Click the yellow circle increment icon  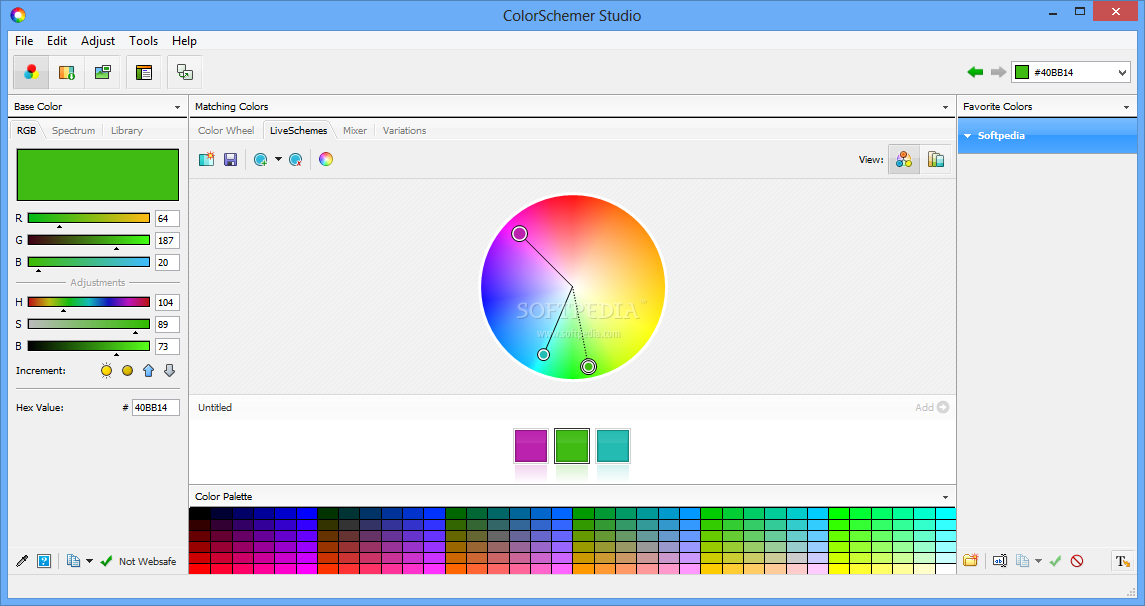[x=128, y=370]
